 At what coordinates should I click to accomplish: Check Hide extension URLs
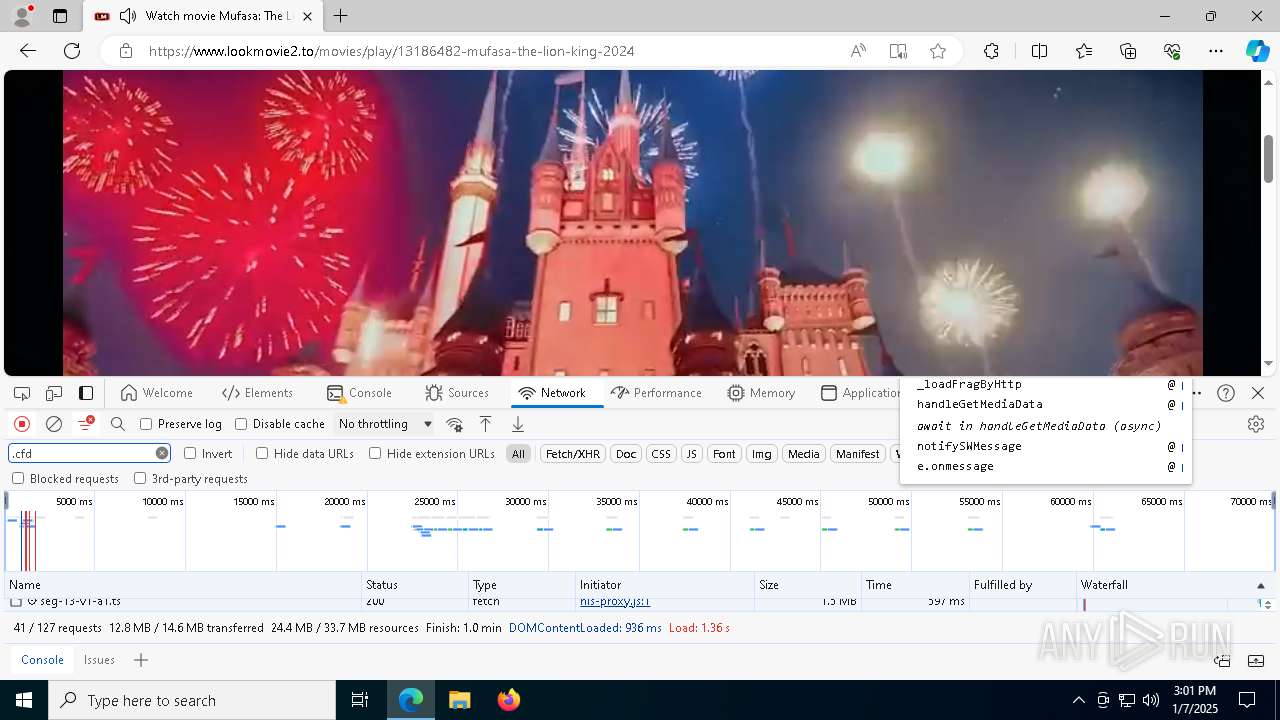tap(375, 453)
